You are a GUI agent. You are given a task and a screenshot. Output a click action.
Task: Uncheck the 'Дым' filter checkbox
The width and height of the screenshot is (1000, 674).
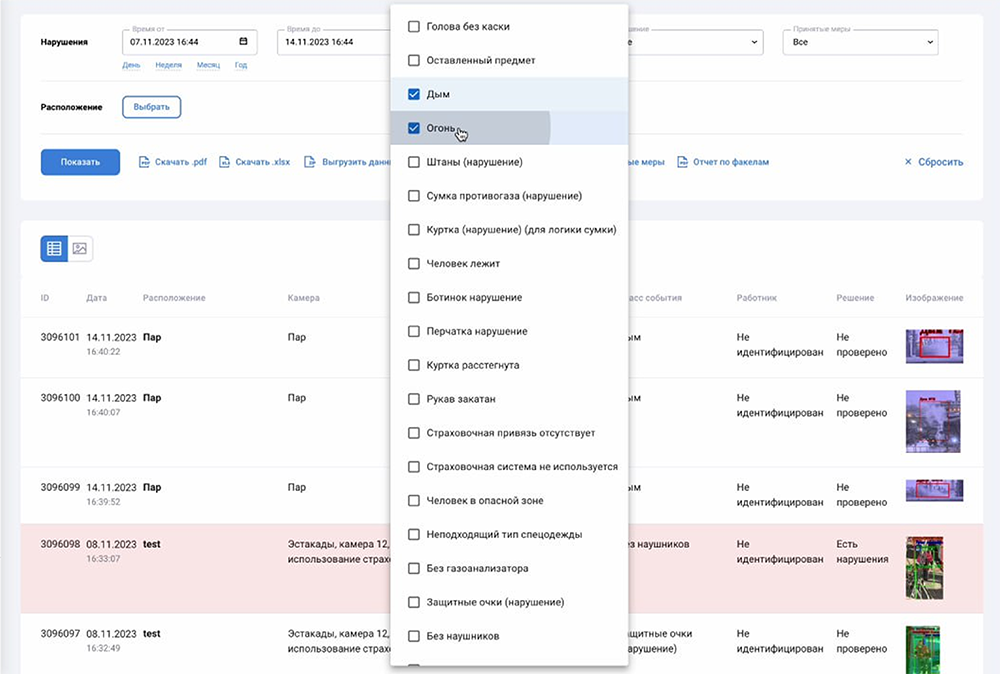413,93
